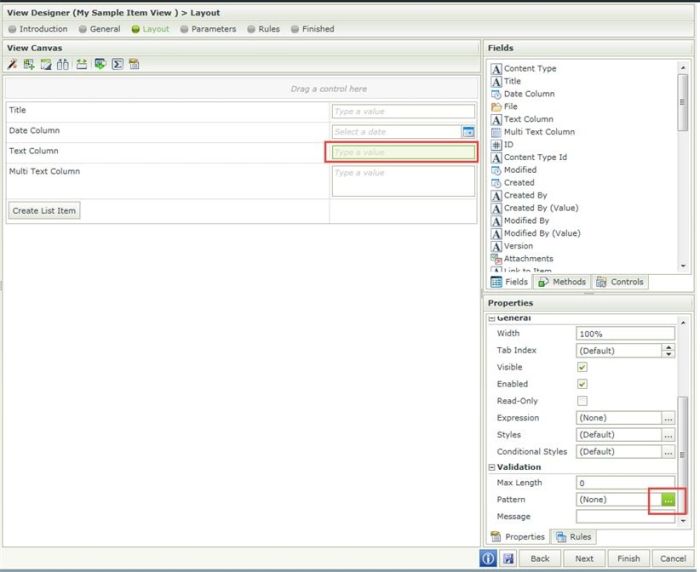Image resolution: width=700 pixels, height=572 pixels.
Task: Collapse the Validation section
Action: pos(492,467)
